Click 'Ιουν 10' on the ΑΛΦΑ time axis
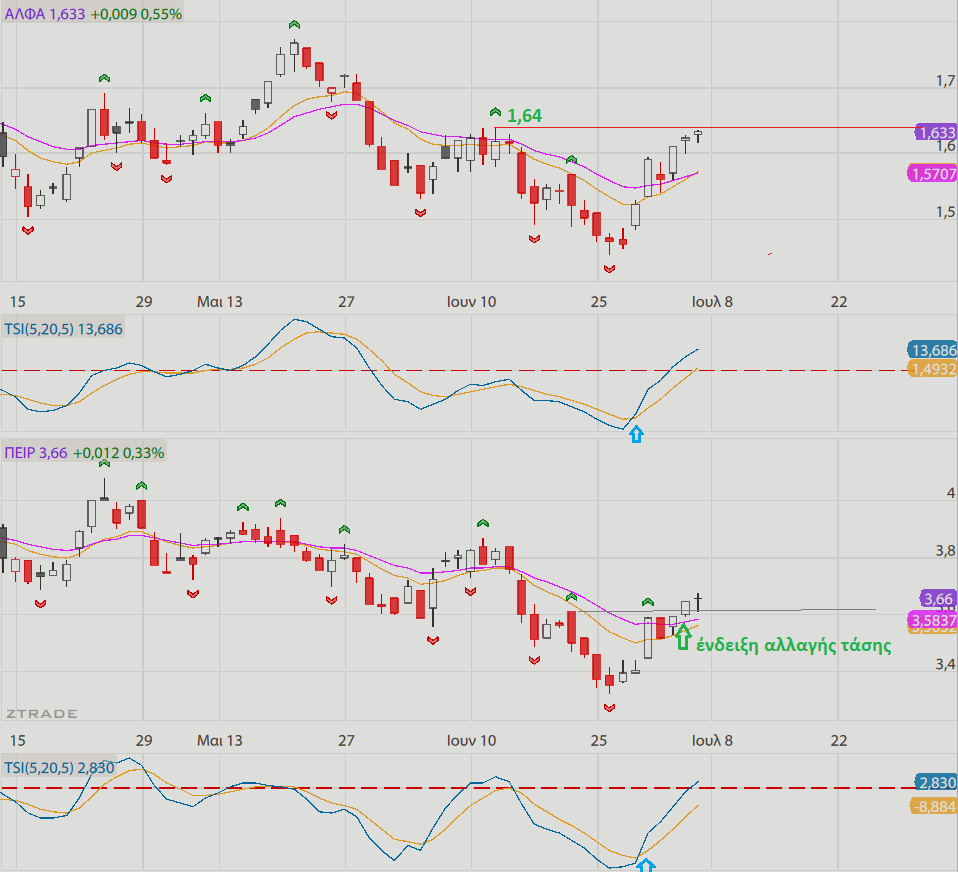Viewport: 958px width, 872px height. (471, 302)
